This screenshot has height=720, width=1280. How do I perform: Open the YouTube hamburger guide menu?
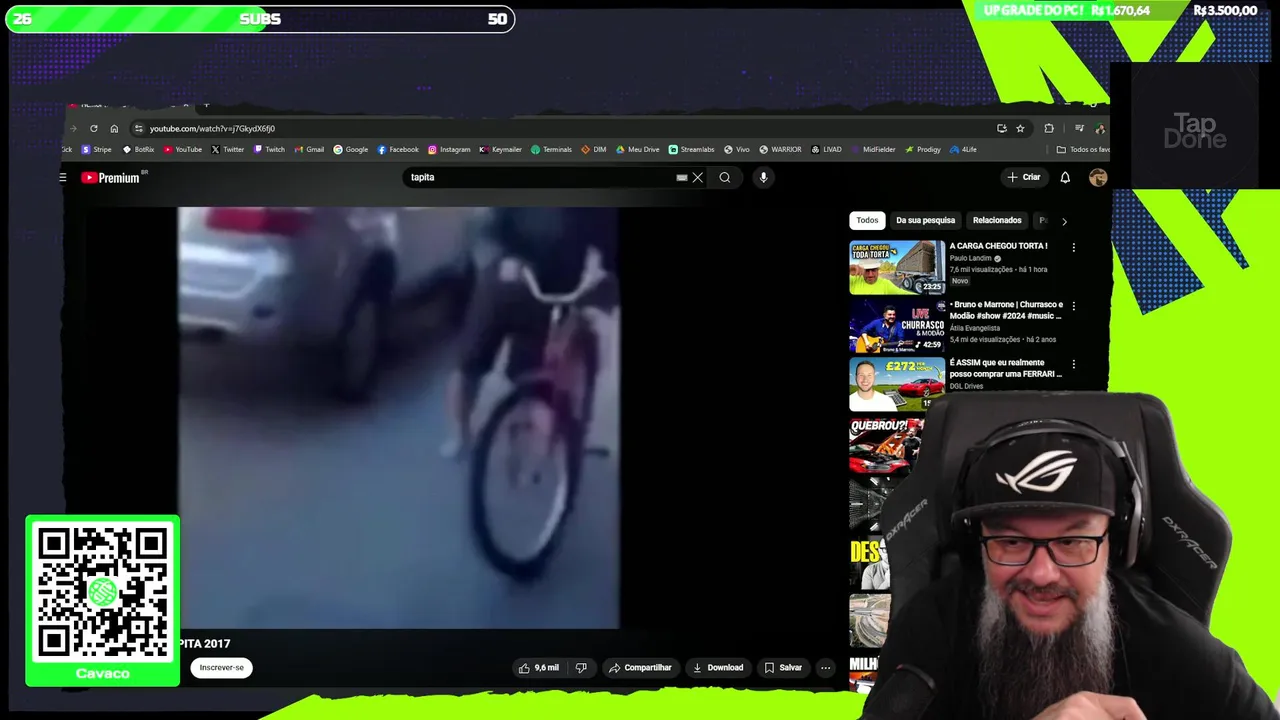pyautogui.click(x=63, y=177)
